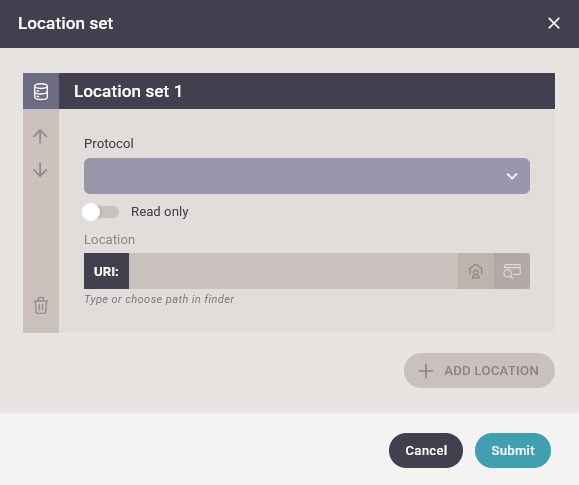Image resolution: width=579 pixels, height=485 pixels.
Task: Close the Location set dialog with the X
Action: 554,23
